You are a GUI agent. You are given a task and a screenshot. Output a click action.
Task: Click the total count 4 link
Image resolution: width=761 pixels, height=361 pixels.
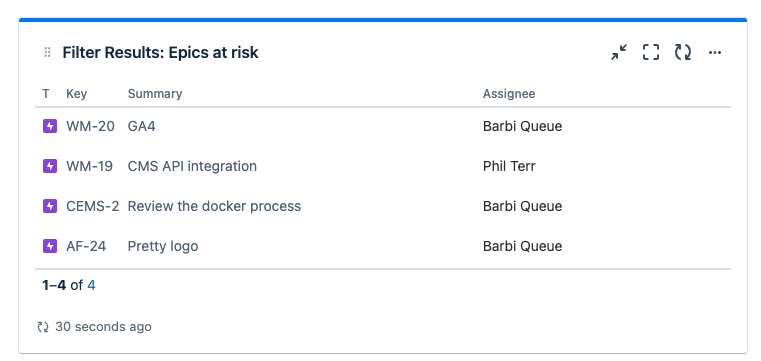tap(91, 285)
